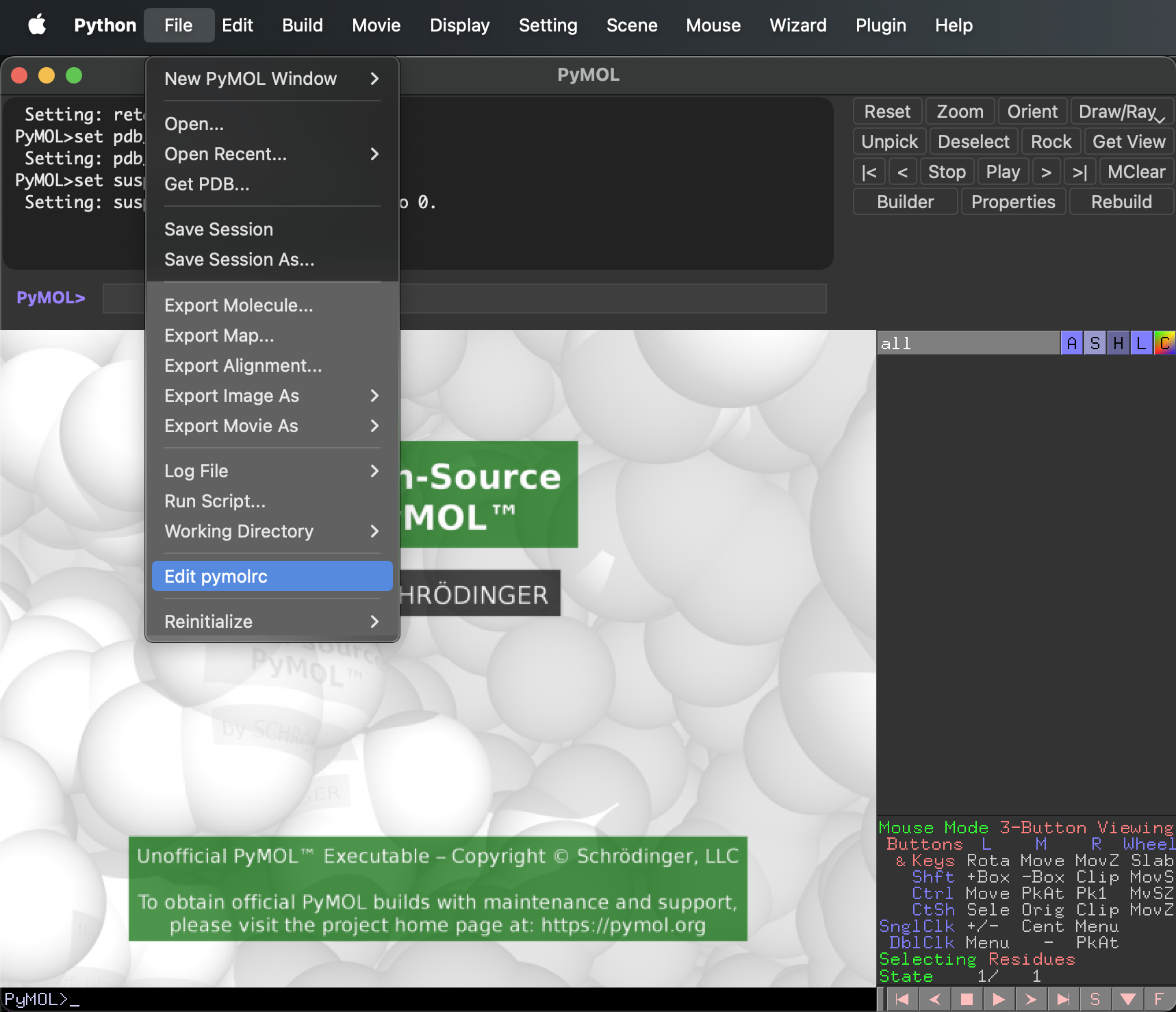Open the Draw/Ray dropdown button
The height and width of the screenshot is (1012, 1176).
pos(1122,112)
